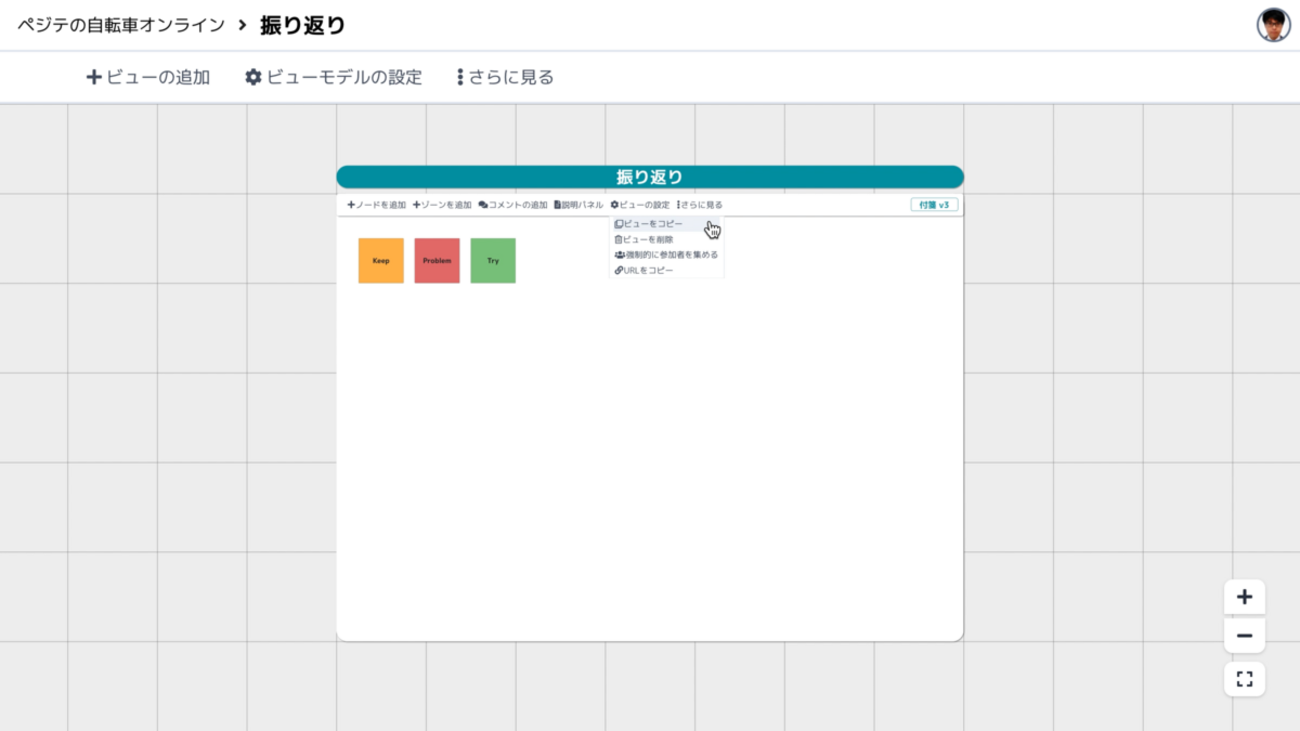This screenshot has width=1300, height=731.
Task: Click the 付箋 v3 badge
Action: click(x=934, y=205)
